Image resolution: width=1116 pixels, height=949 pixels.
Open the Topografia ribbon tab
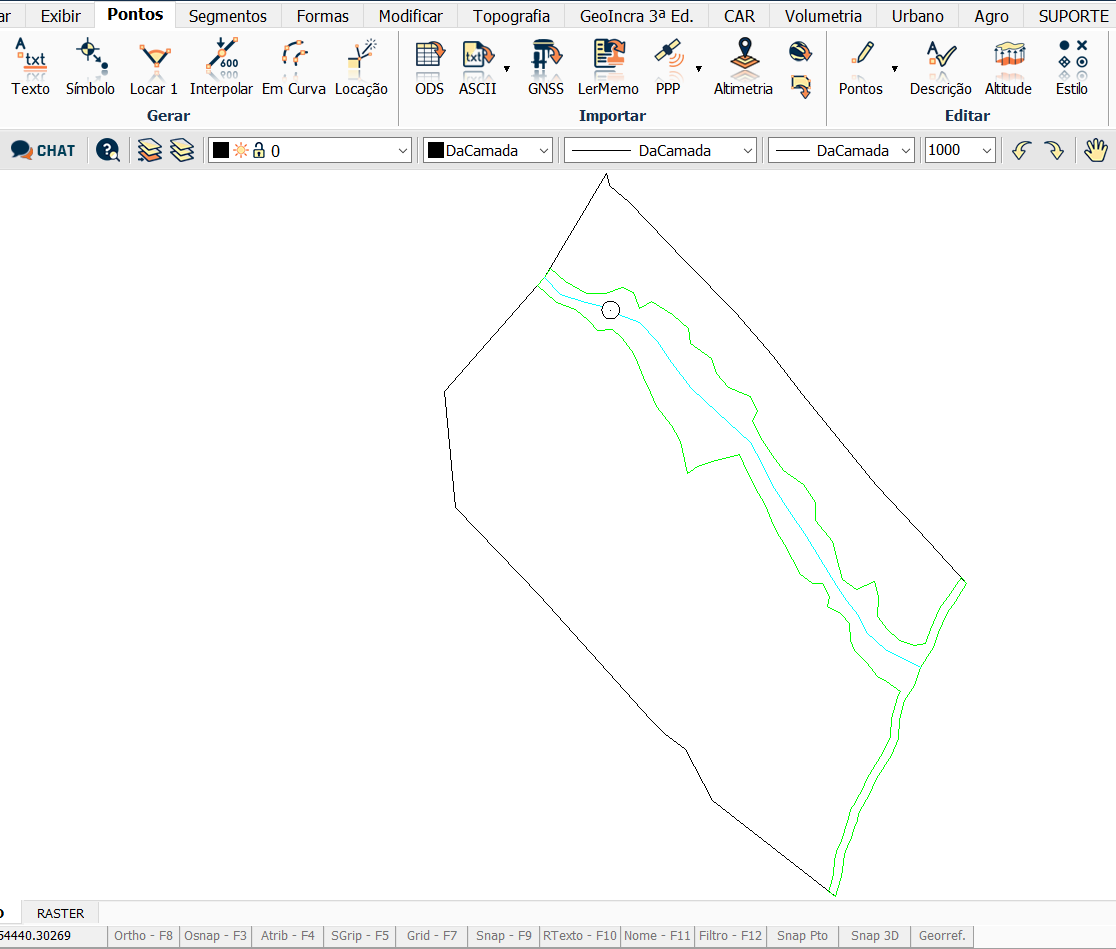[x=511, y=16]
